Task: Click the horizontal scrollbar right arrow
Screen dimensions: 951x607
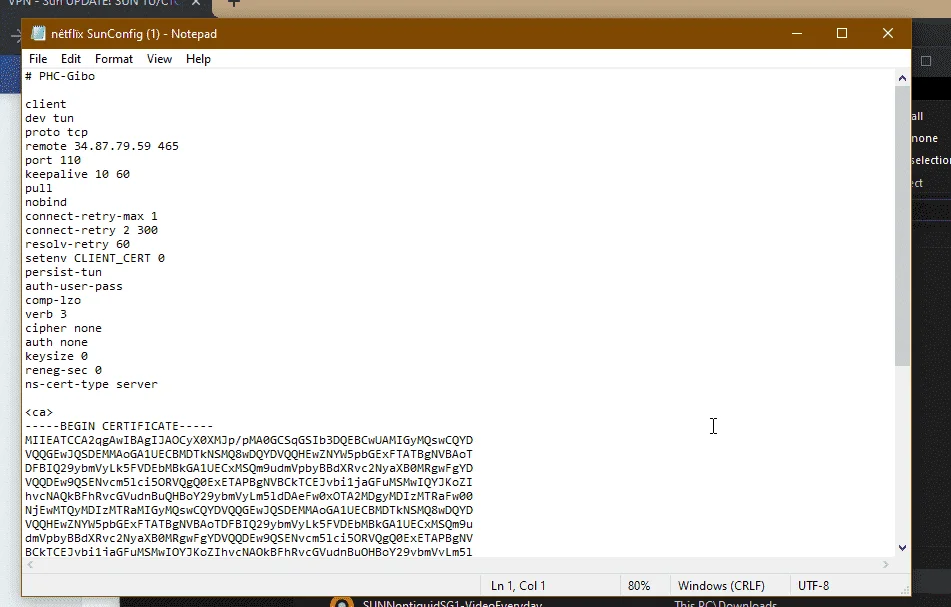Action: click(x=885, y=565)
